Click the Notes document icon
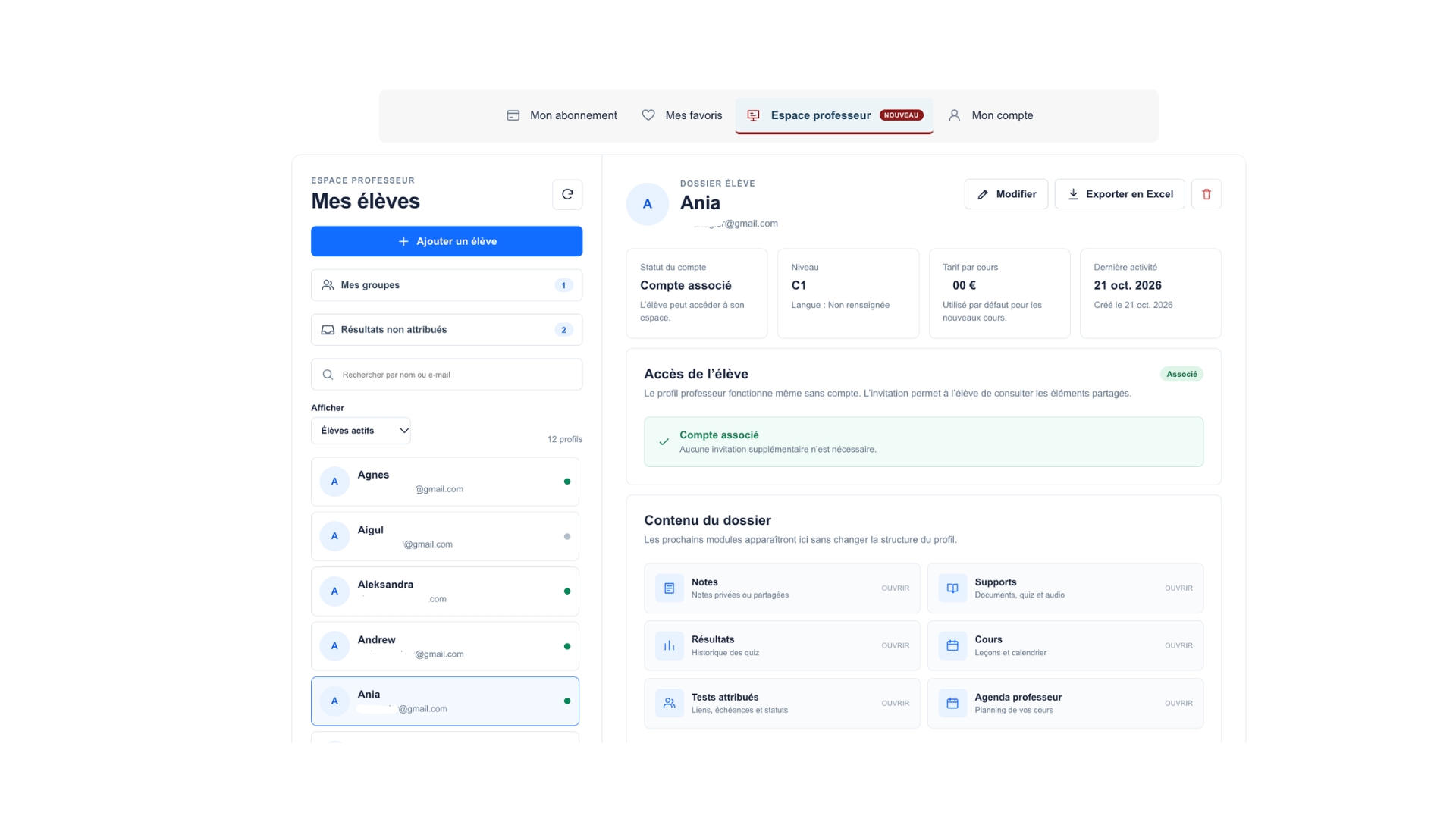 tap(669, 588)
